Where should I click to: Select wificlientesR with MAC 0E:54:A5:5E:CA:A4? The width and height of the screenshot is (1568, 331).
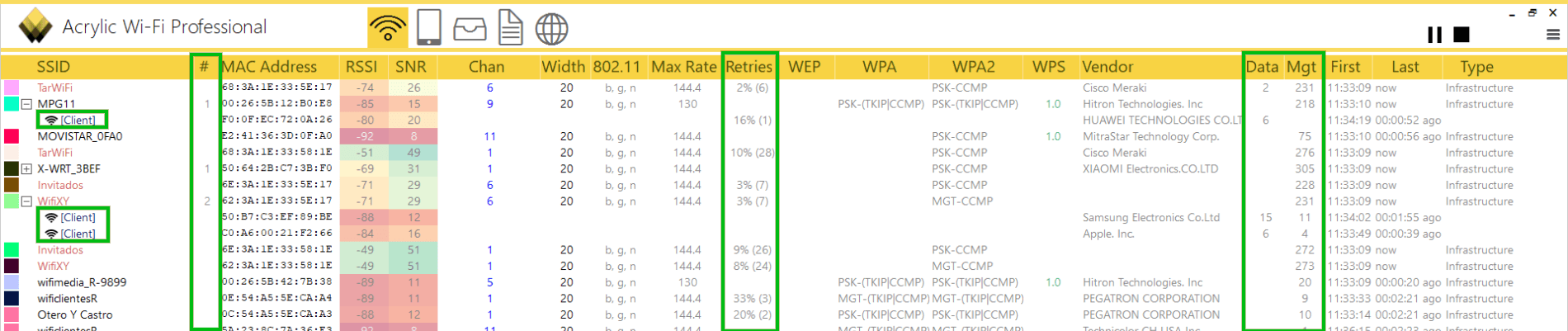[x=784, y=299]
